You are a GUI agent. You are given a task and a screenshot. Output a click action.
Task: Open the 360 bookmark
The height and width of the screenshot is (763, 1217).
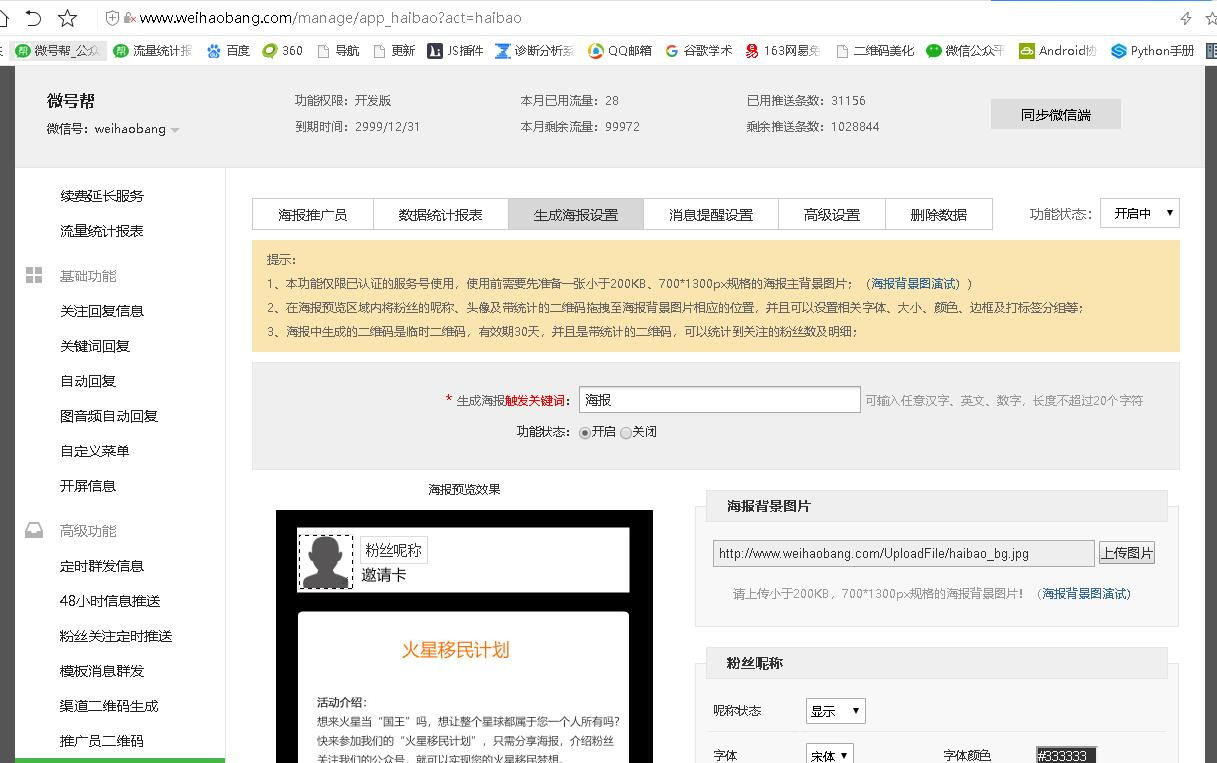(282, 50)
